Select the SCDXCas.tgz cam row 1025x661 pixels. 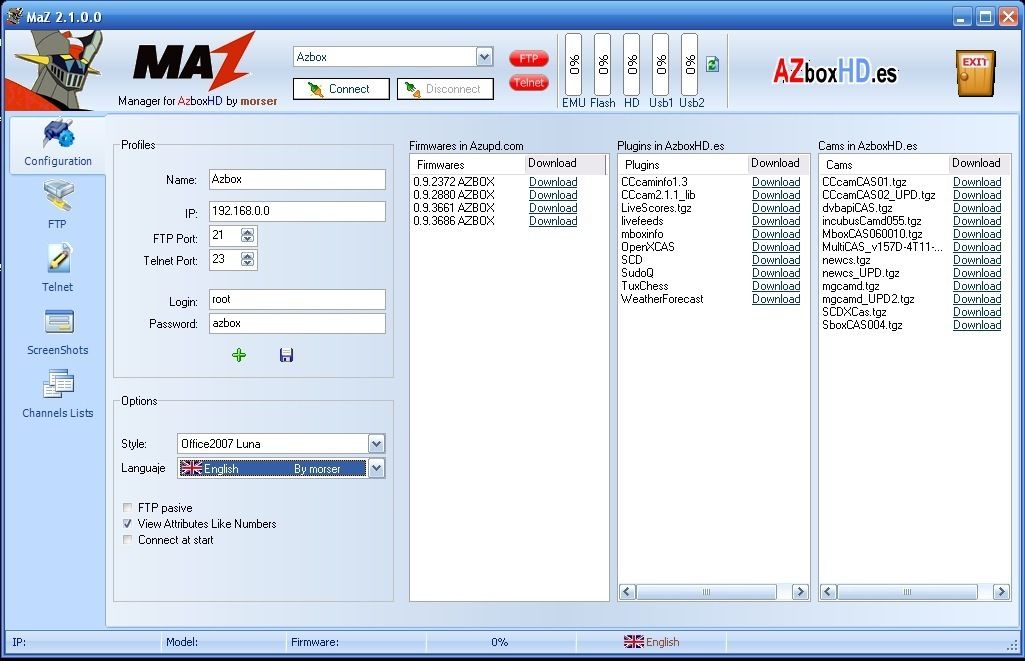pos(913,312)
